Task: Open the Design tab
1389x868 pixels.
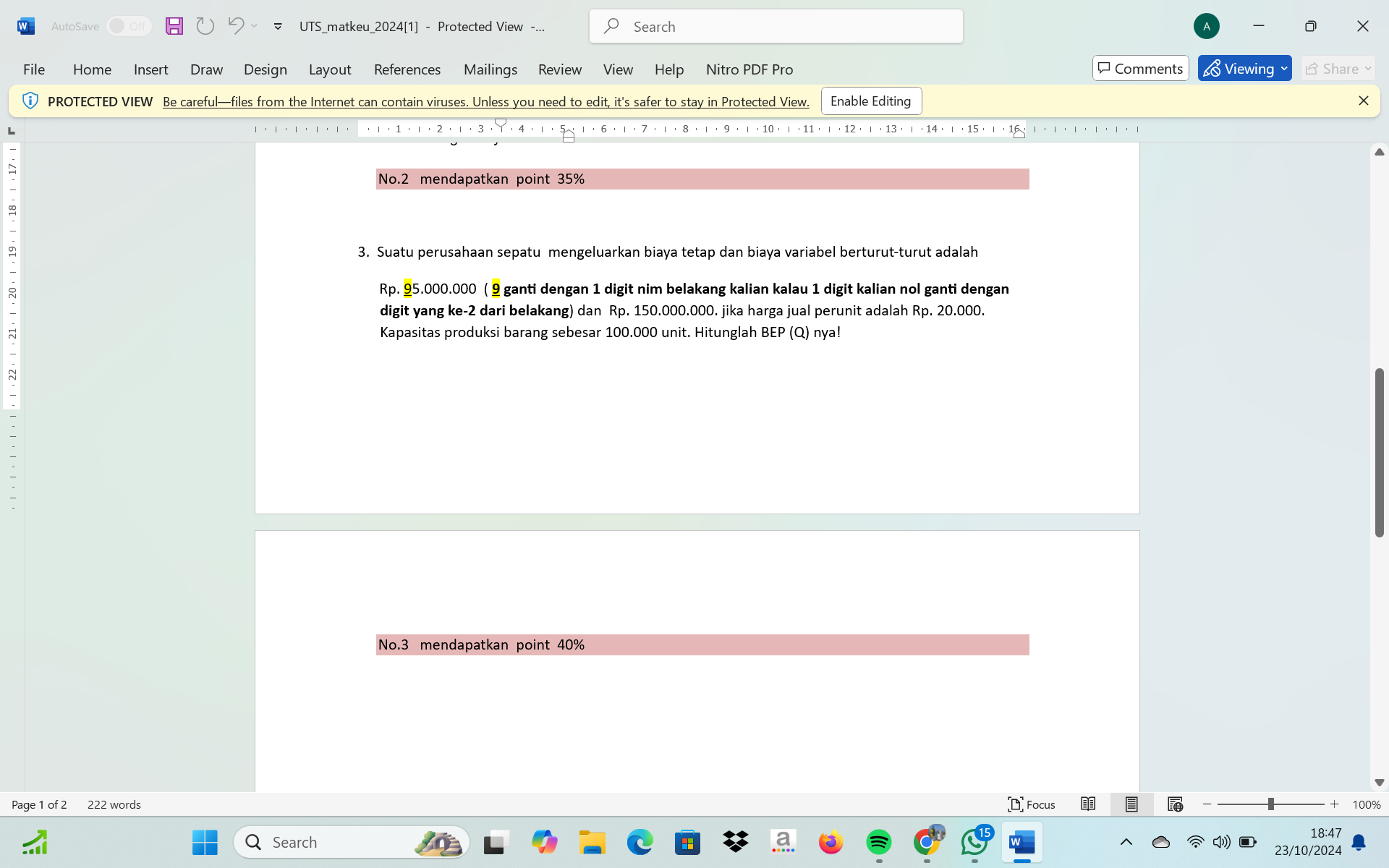Action: (266, 69)
